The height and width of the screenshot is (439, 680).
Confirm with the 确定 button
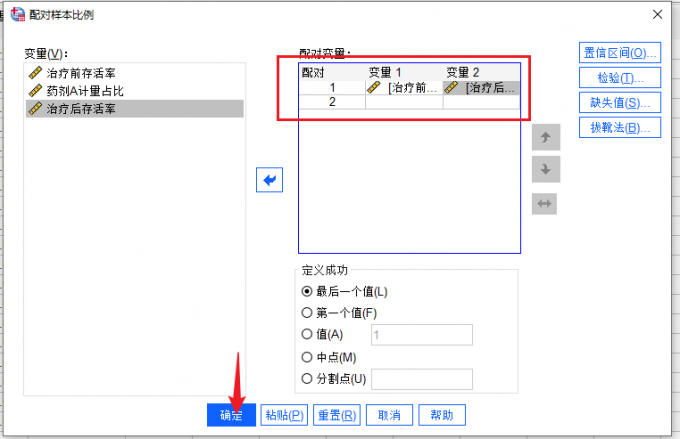point(231,415)
